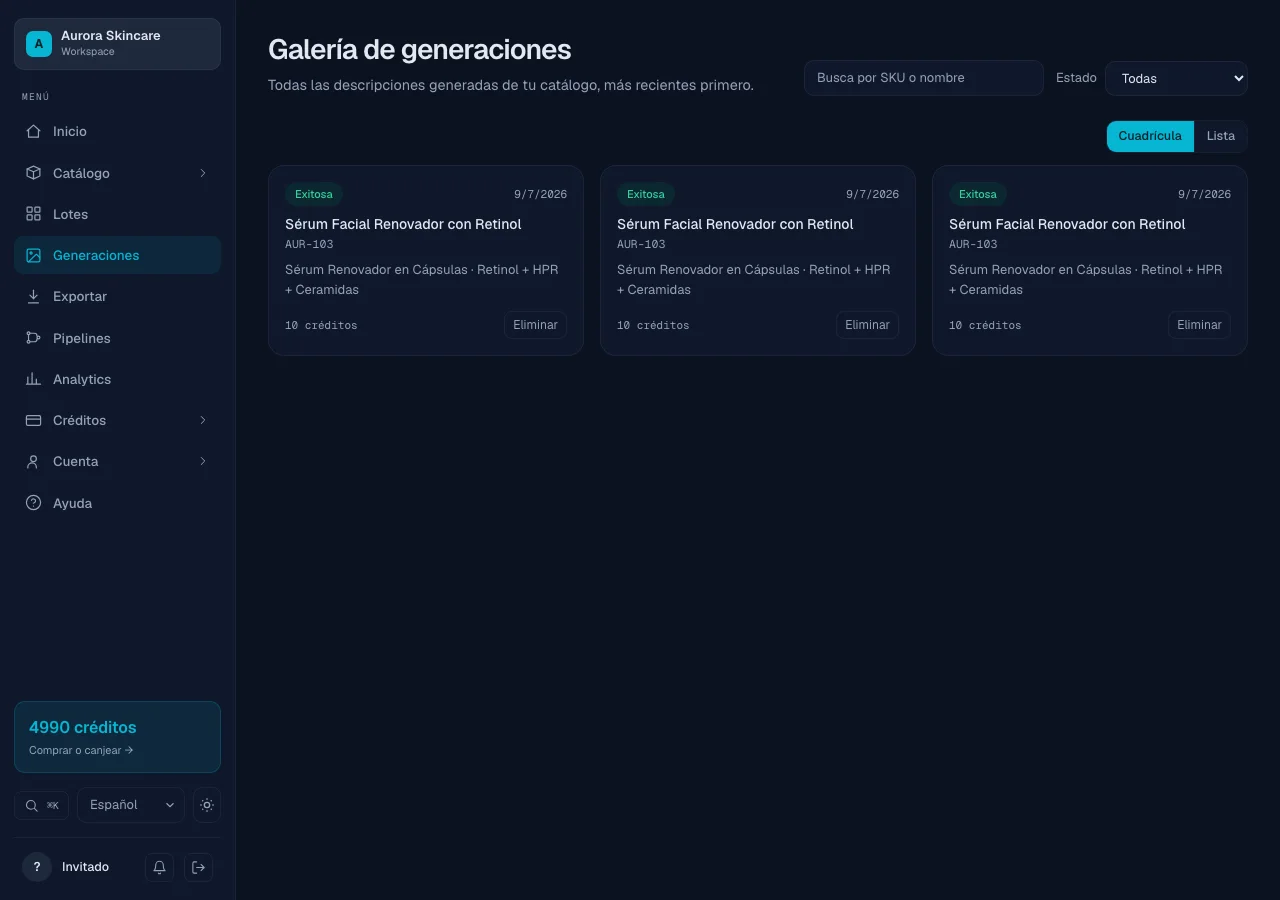Click the Créditos card icon
The image size is (1280, 900).
pyautogui.click(x=33, y=420)
